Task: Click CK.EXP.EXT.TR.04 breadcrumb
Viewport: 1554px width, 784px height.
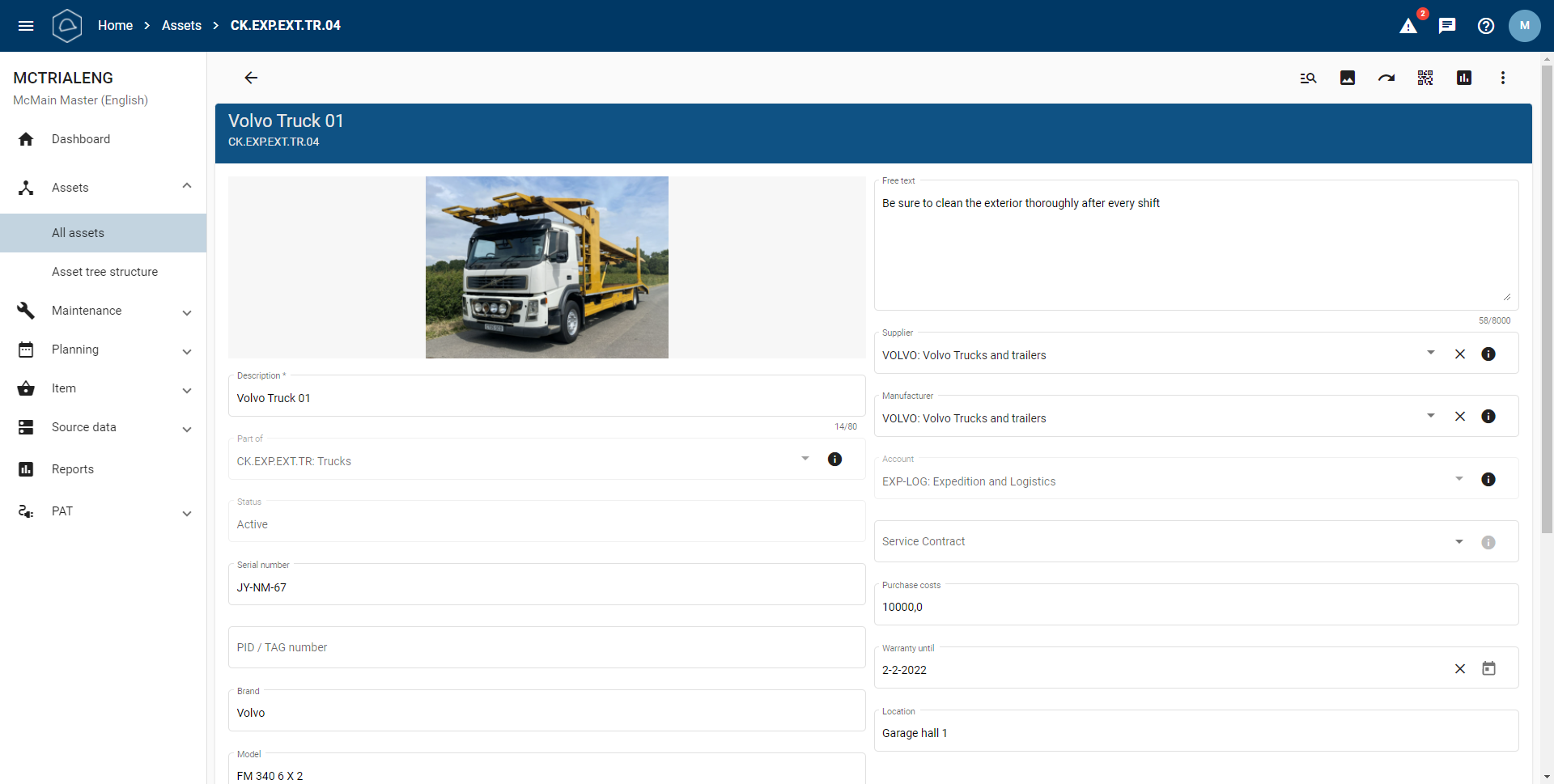Action: [285, 25]
